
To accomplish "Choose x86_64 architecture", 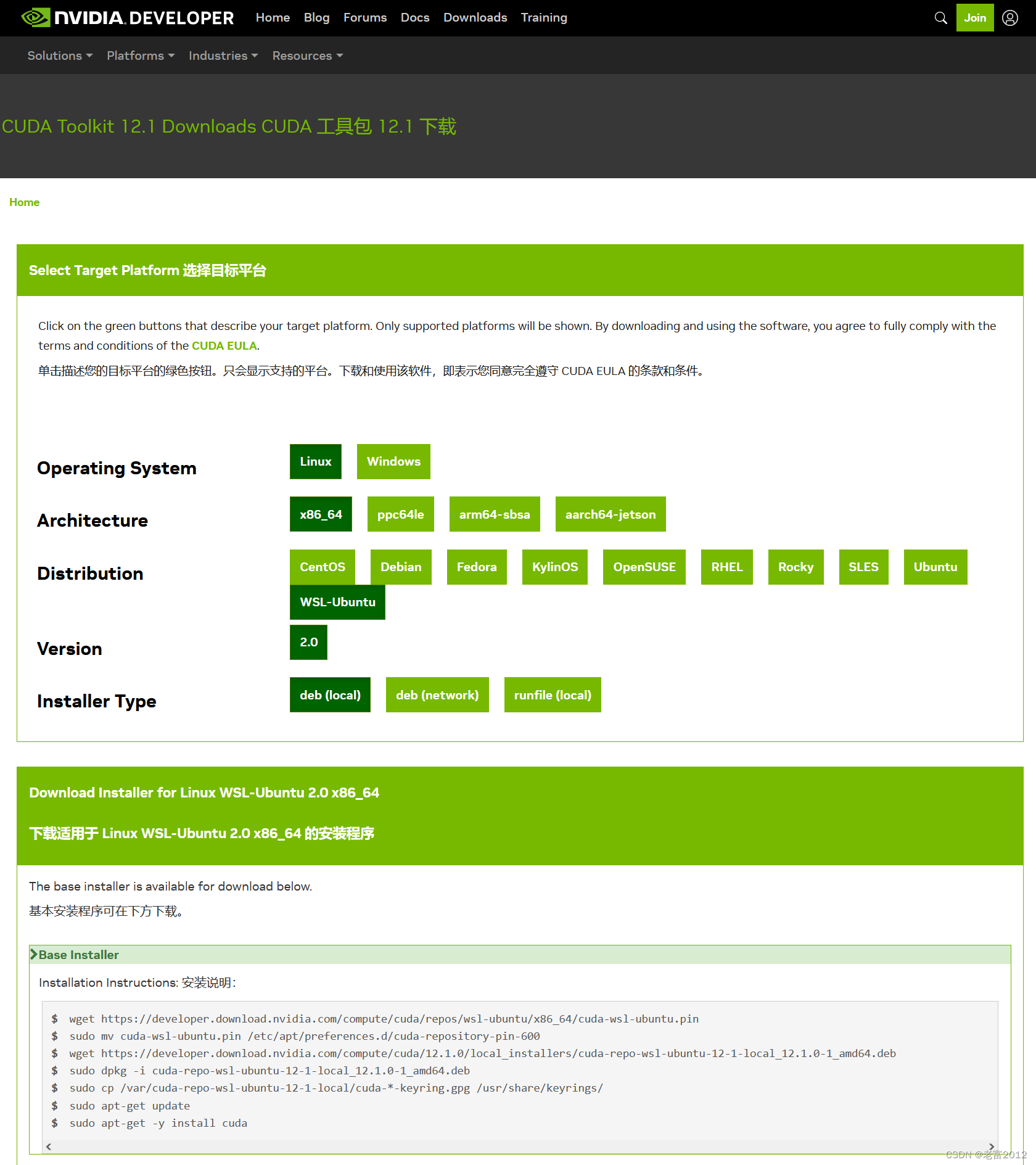I will [x=321, y=514].
